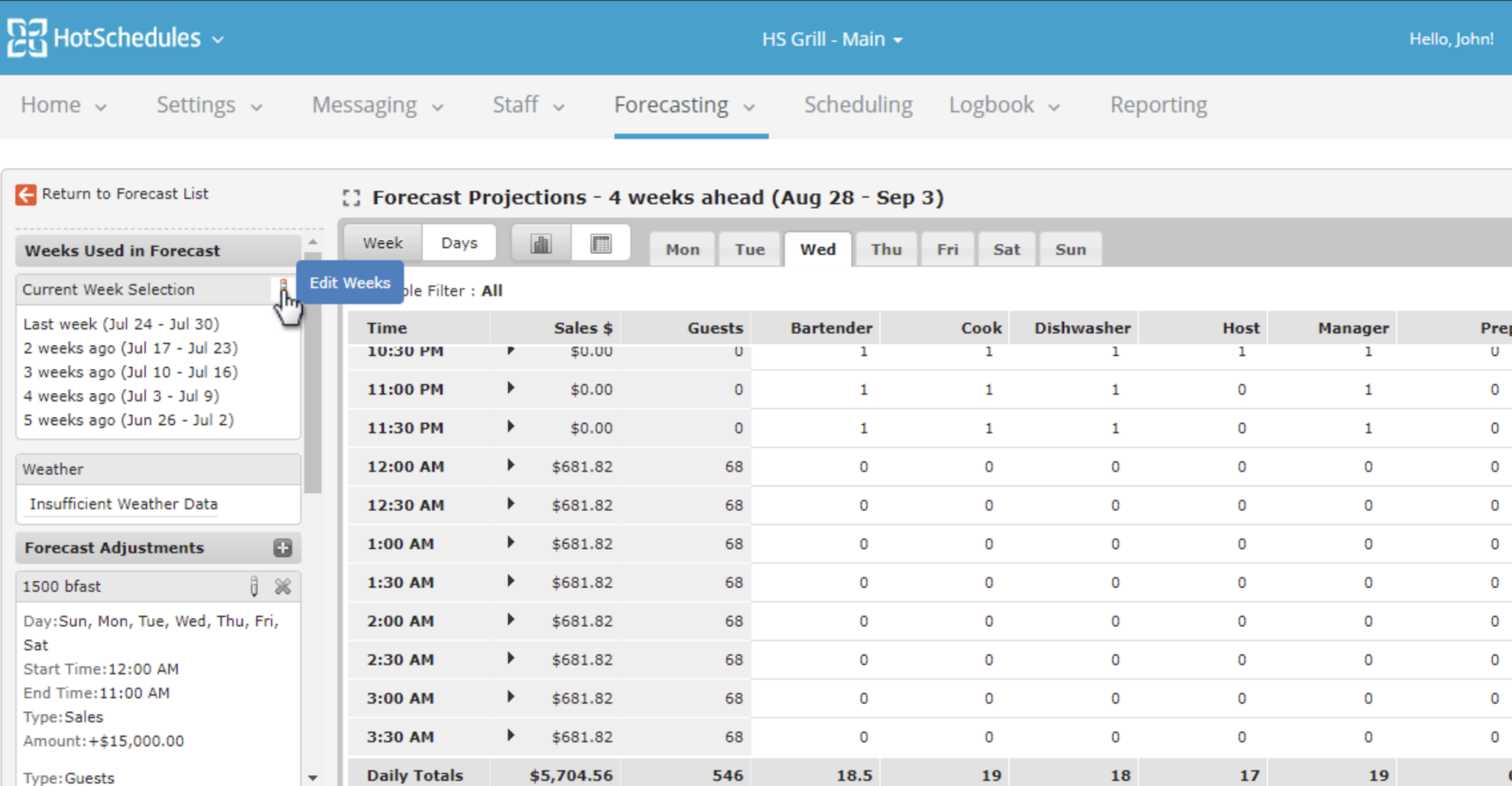Click the Bartender column header
Image resolution: width=1512 pixels, height=786 pixels.
click(831, 328)
